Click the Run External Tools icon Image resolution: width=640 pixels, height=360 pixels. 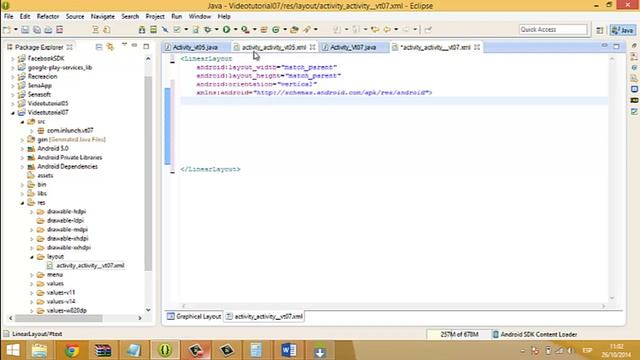pyautogui.click(x=245, y=29)
